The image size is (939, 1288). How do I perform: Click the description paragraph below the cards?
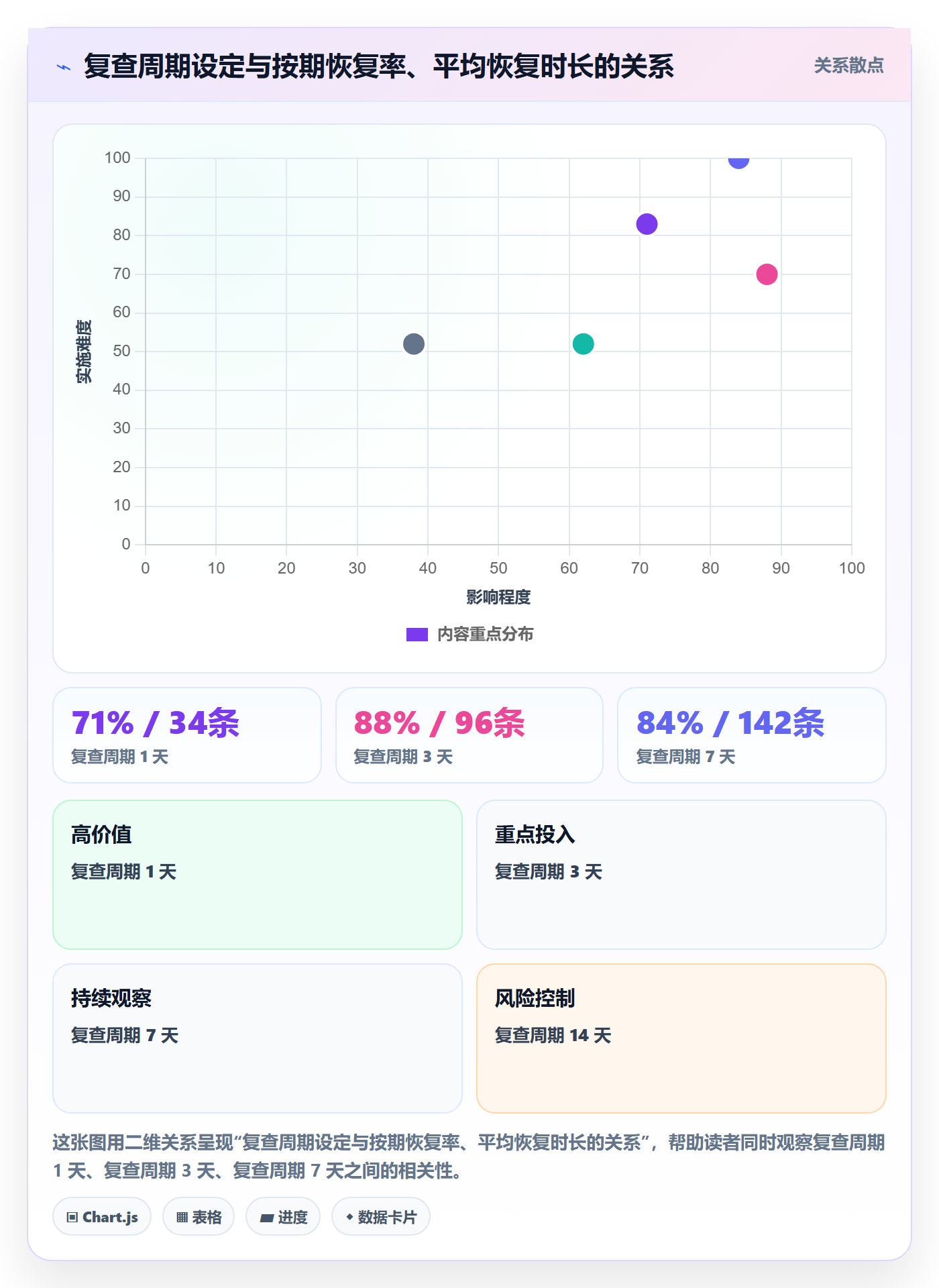pyautogui.click(x=469, y=1157)
